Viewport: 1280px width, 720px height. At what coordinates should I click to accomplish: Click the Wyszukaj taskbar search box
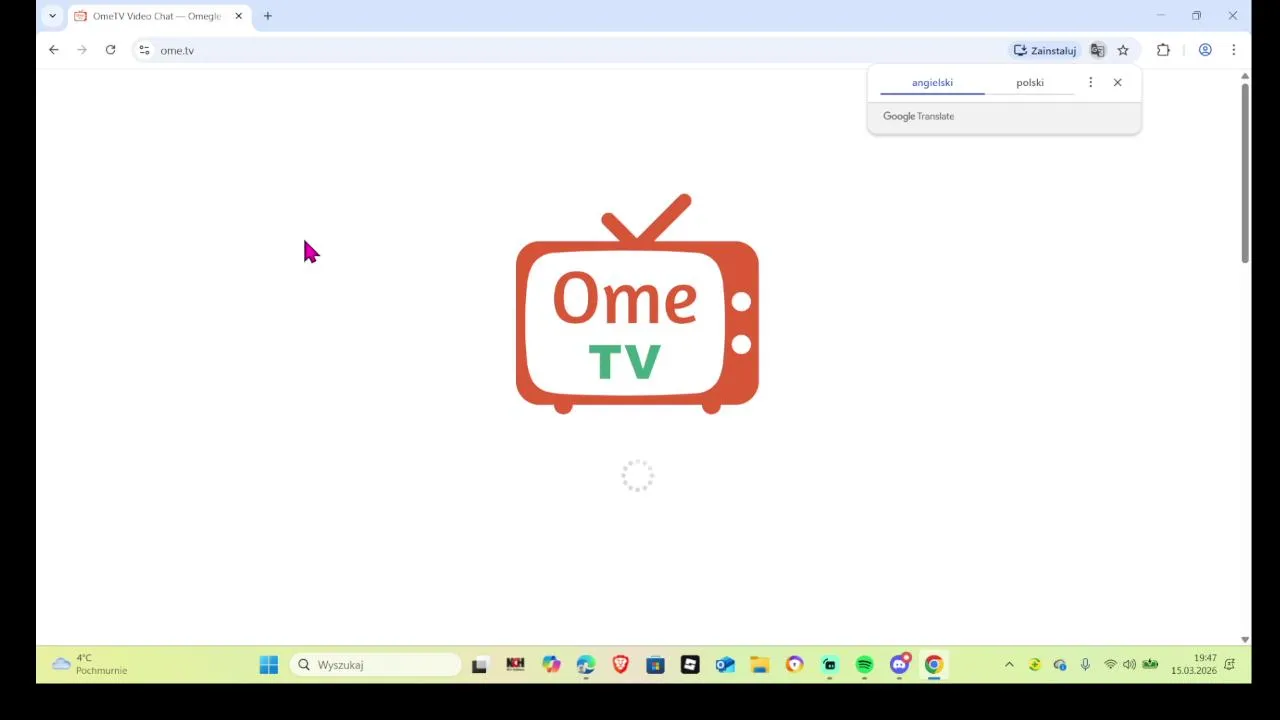tap(375, 665)
